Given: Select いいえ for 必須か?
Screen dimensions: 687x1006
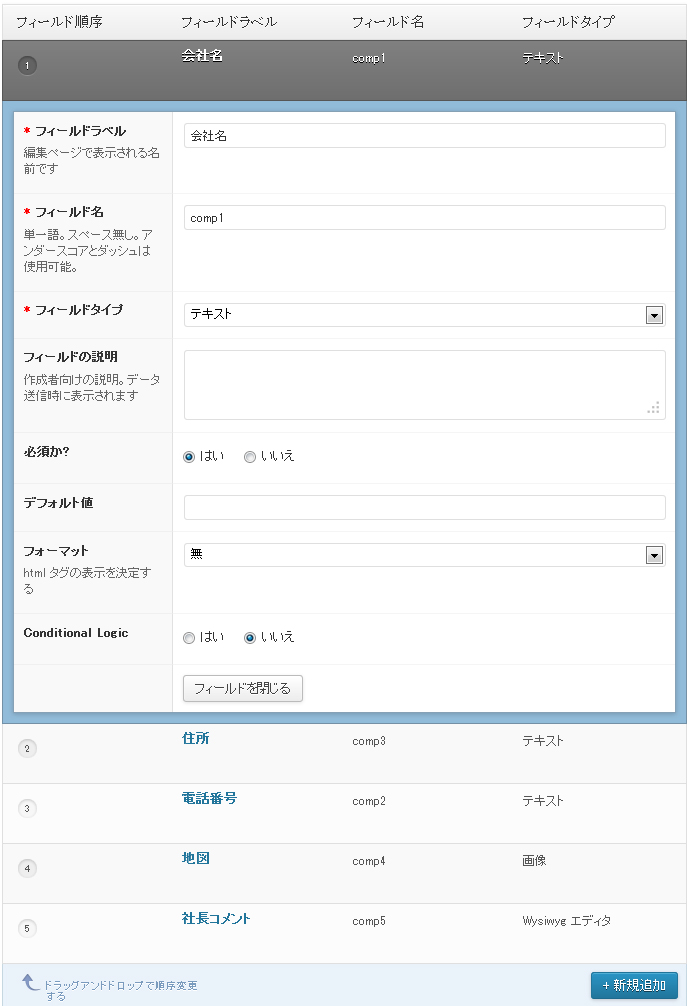Looking at the screenshot, I should click(x=250, y=456).
